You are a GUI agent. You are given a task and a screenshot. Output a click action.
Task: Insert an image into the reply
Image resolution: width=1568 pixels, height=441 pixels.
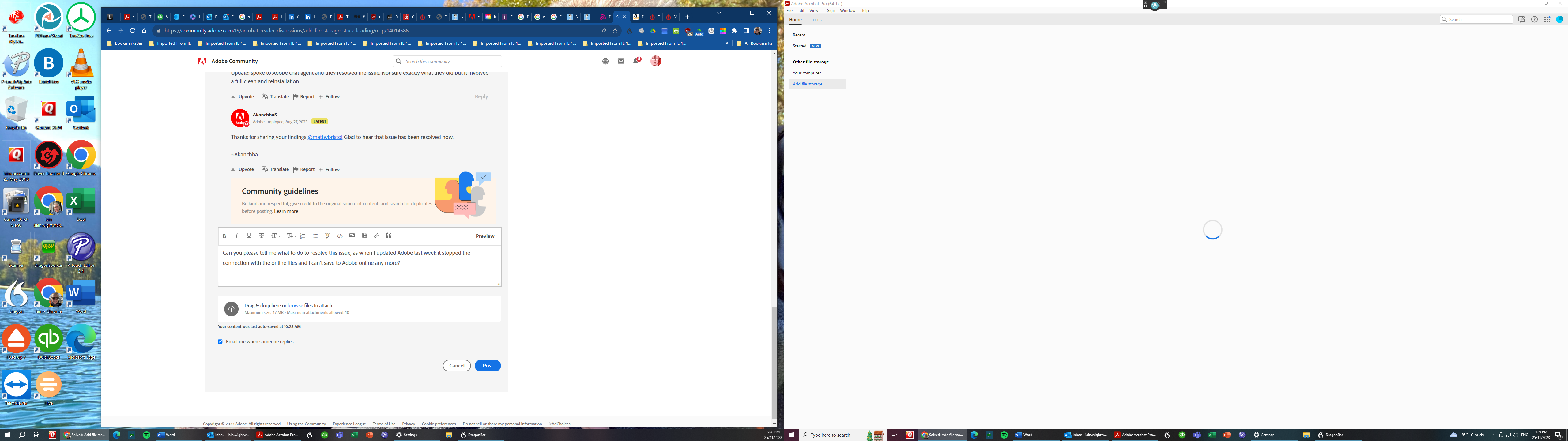[x=352, y=236]
